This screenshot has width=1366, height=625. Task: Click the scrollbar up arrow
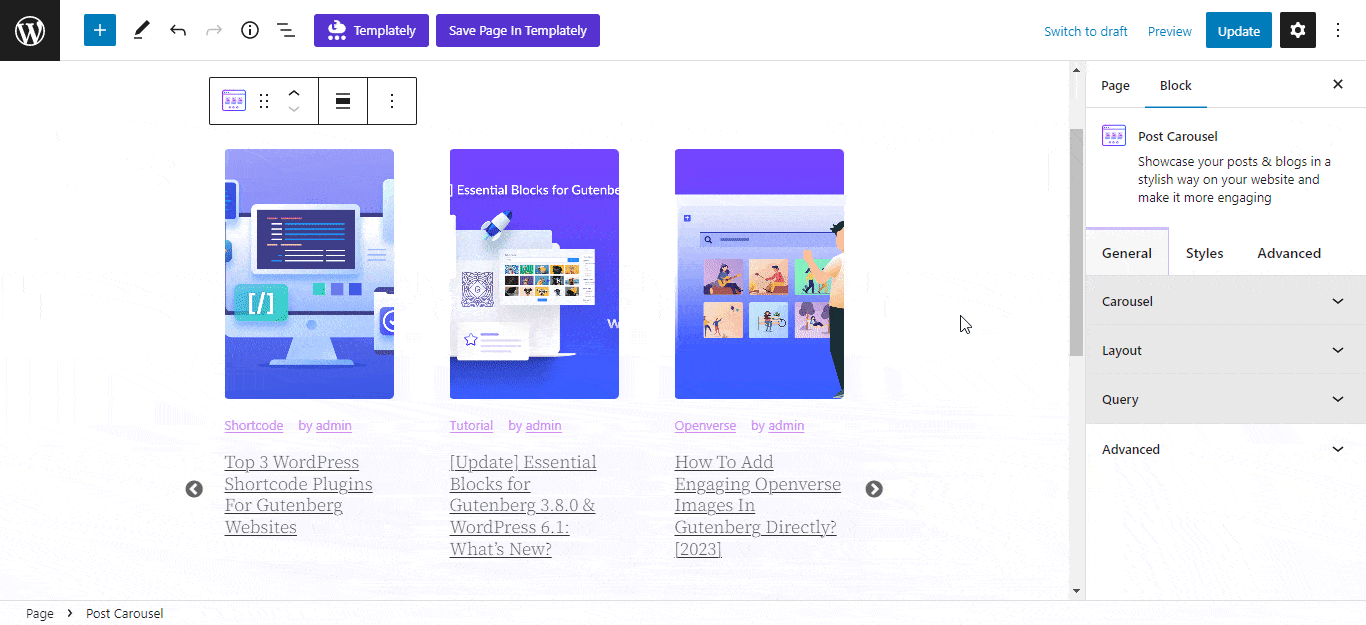(x=1077, y=70)
